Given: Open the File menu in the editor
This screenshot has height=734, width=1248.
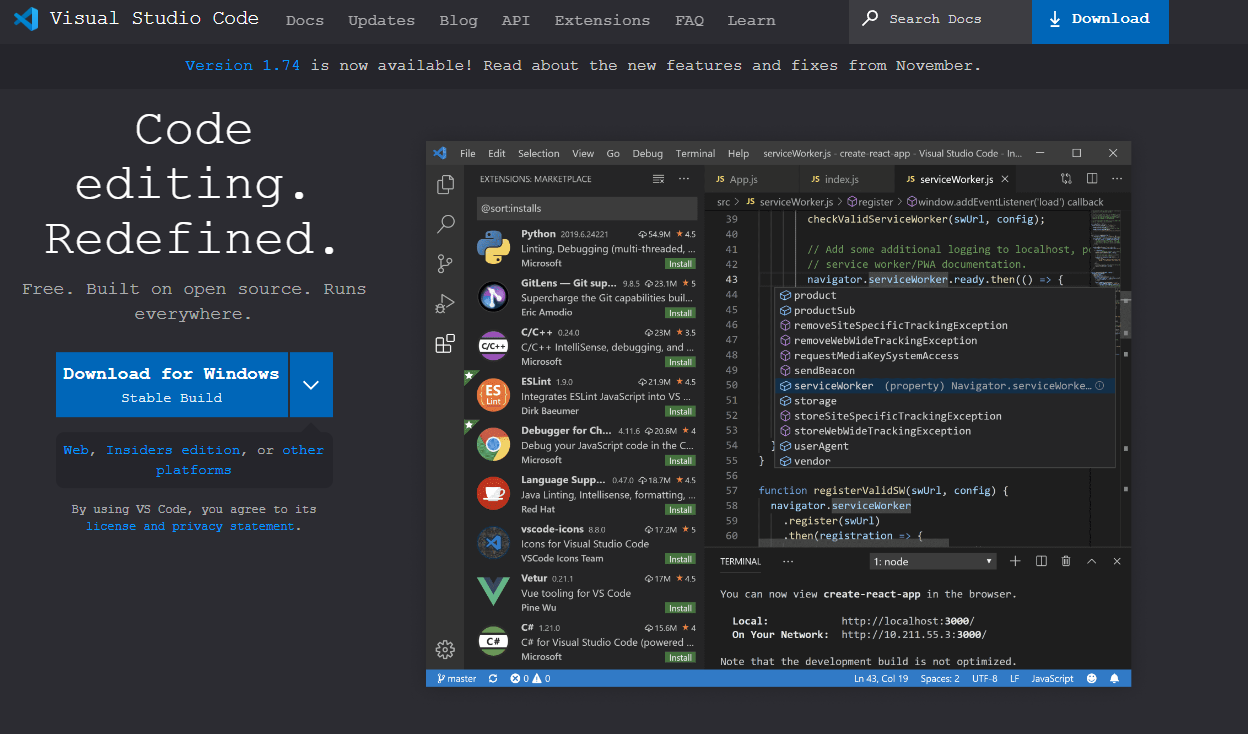Looking at the screenshot, I should coord(468,153).
